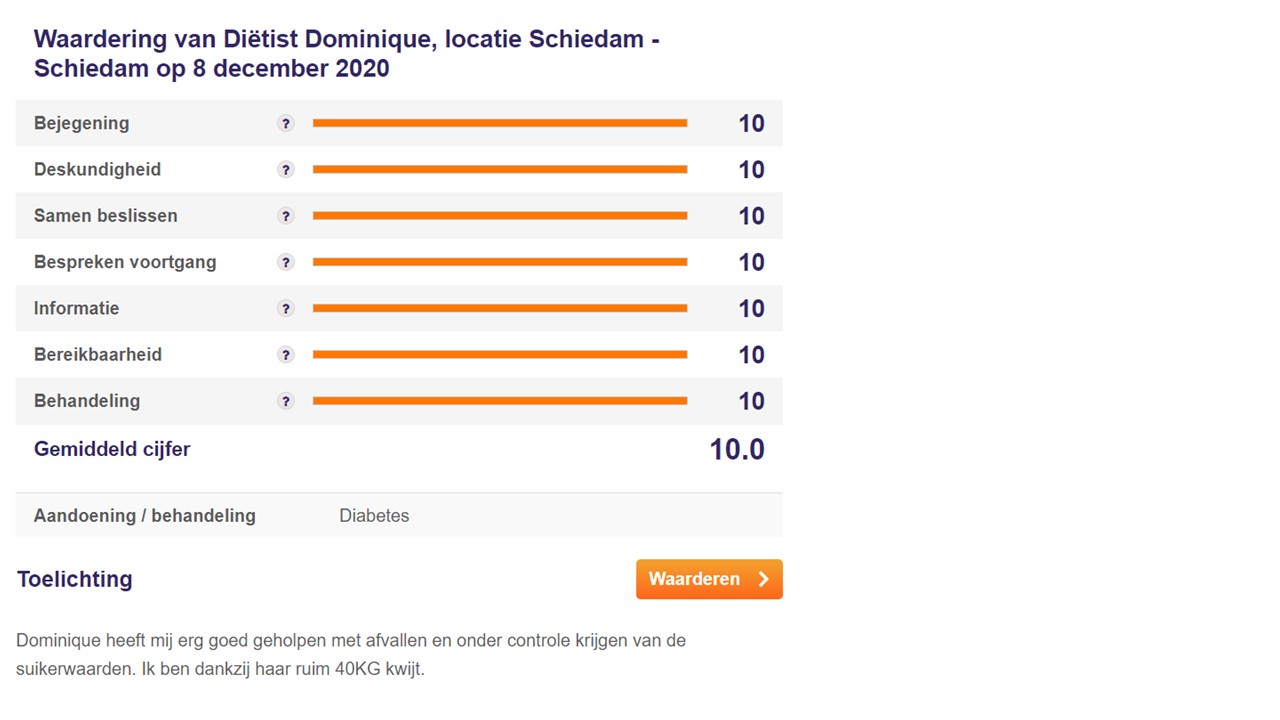Click the 10.0 average score
The height and width of the screenshot is (720, 1280).
pyautogui.click(x=737, y=450)
